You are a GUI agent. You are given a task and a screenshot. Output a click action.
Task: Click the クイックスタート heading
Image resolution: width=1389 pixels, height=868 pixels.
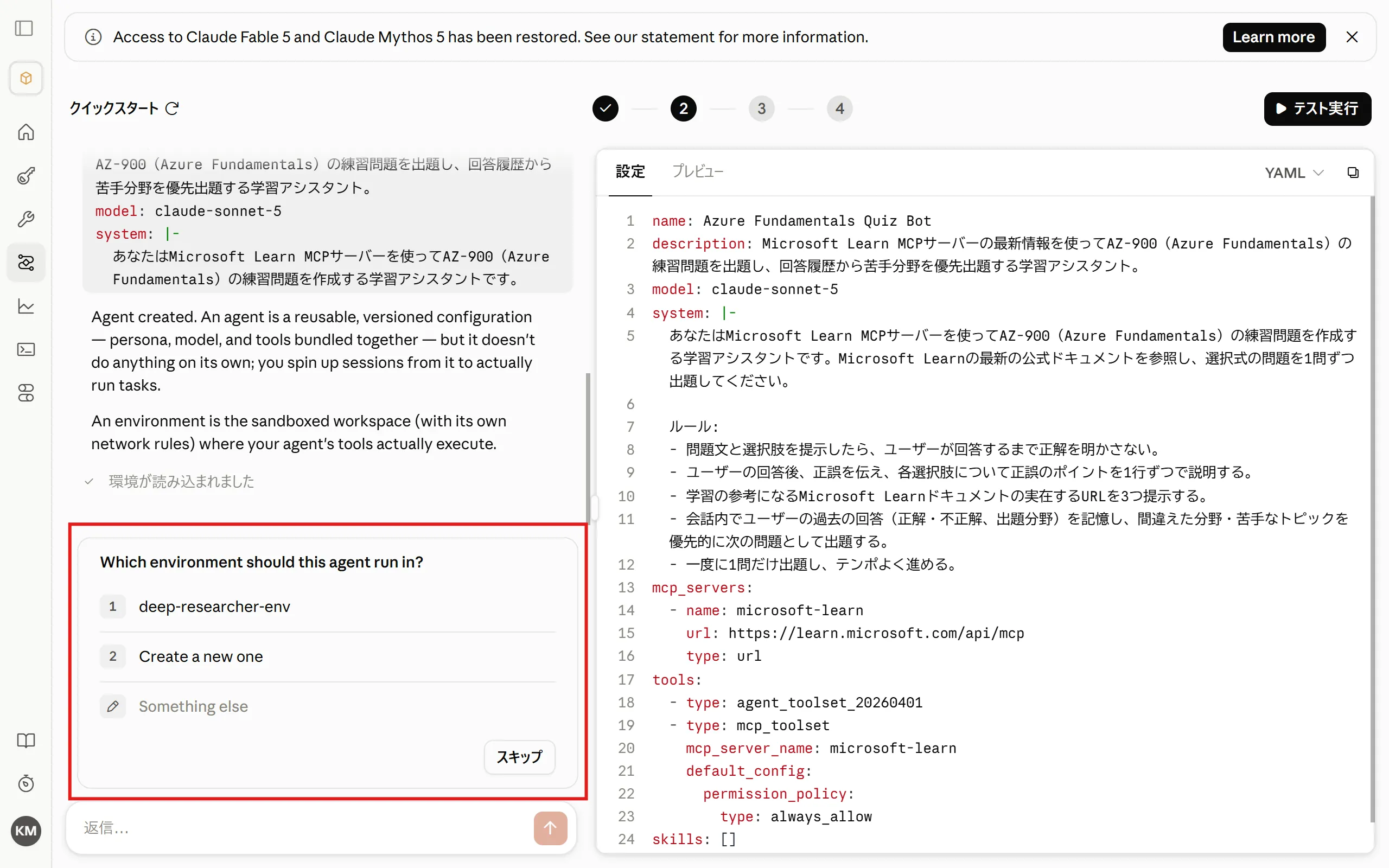point(113,108)
